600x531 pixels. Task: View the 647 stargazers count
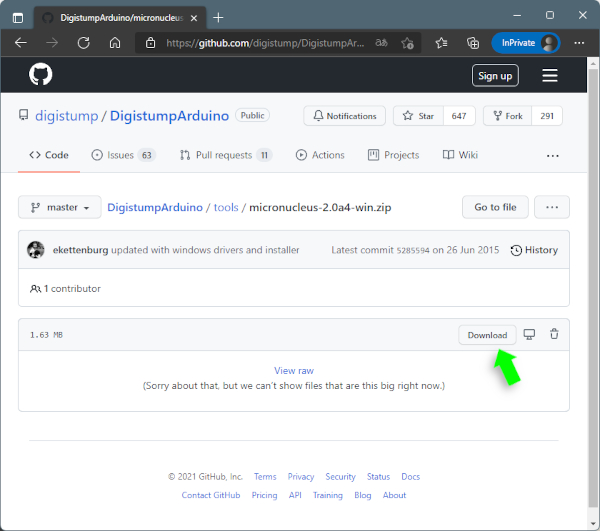pos(459,116)
